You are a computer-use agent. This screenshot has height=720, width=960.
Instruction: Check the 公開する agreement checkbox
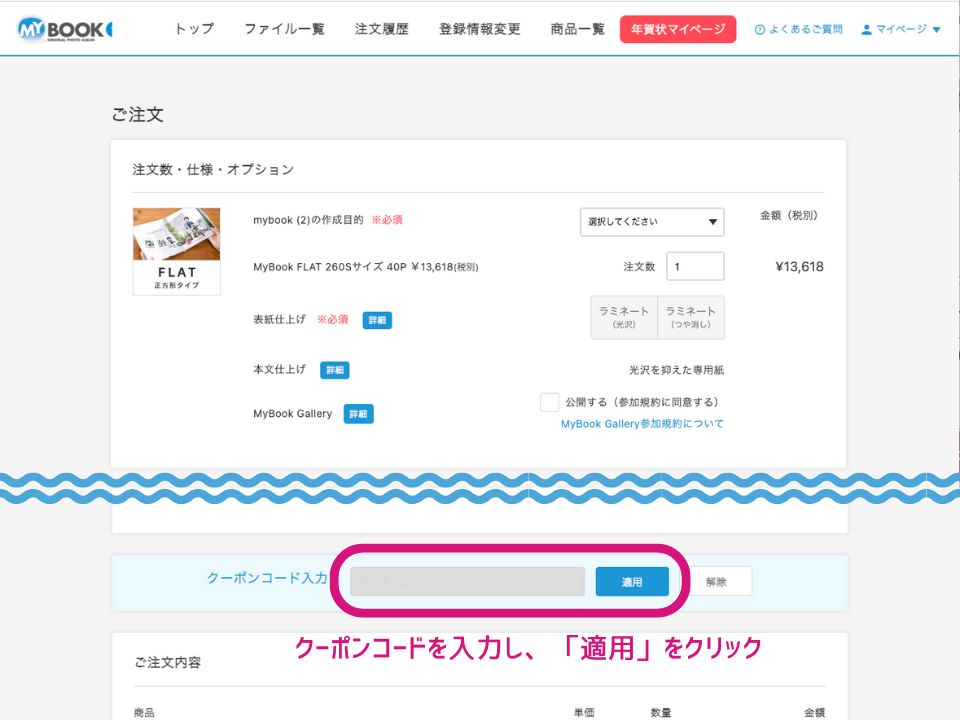(x=549, y=402)
